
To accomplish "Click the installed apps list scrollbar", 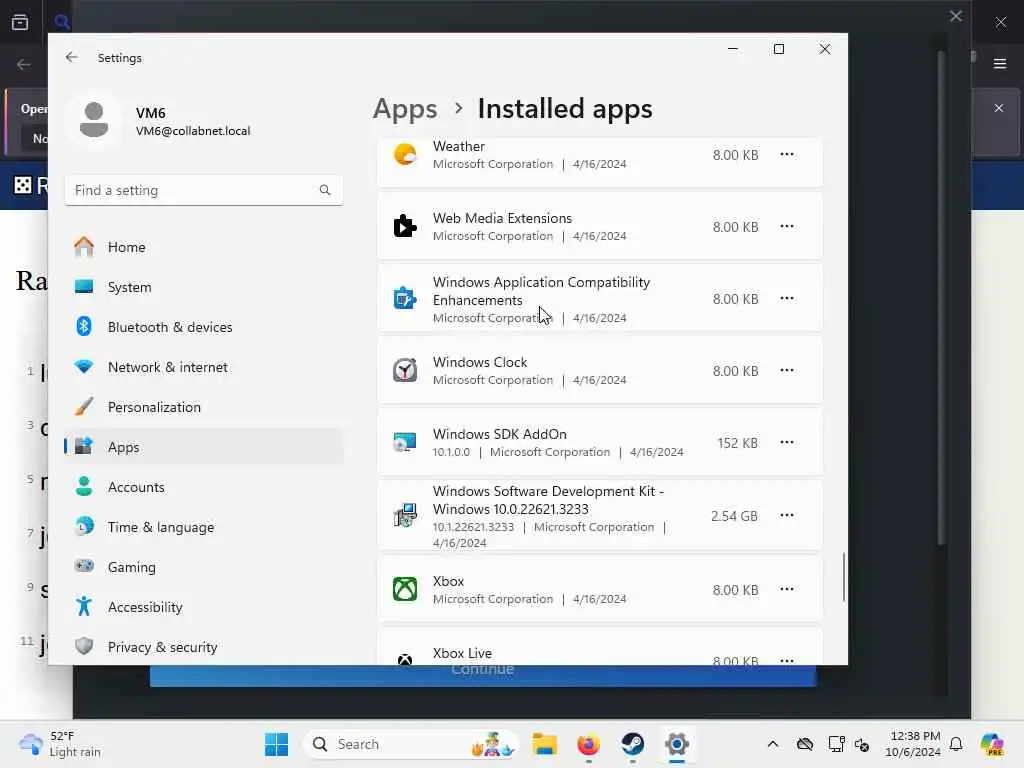I will (844, 577).
